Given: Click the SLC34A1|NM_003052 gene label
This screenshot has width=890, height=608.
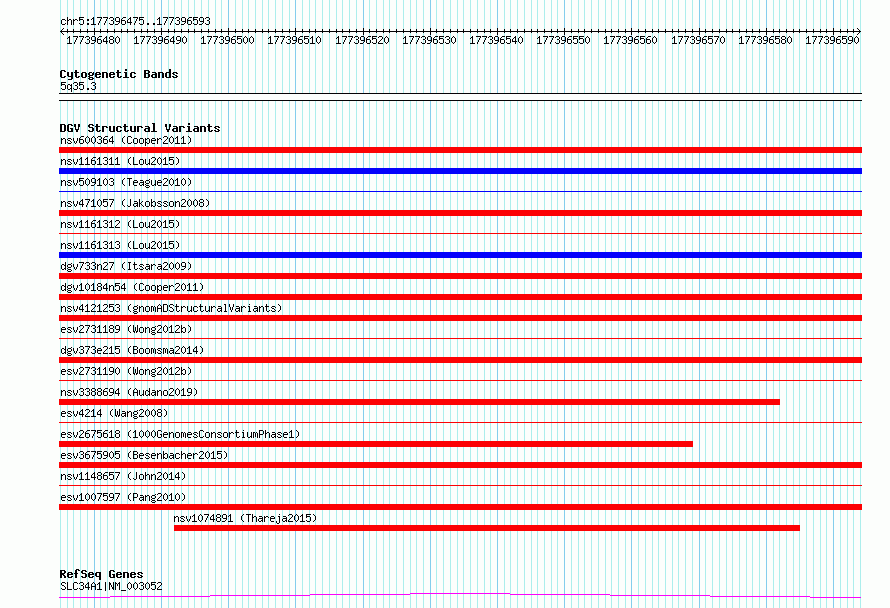Looking at the screenshot, I should pyautogui.click(x=111, y=586).
